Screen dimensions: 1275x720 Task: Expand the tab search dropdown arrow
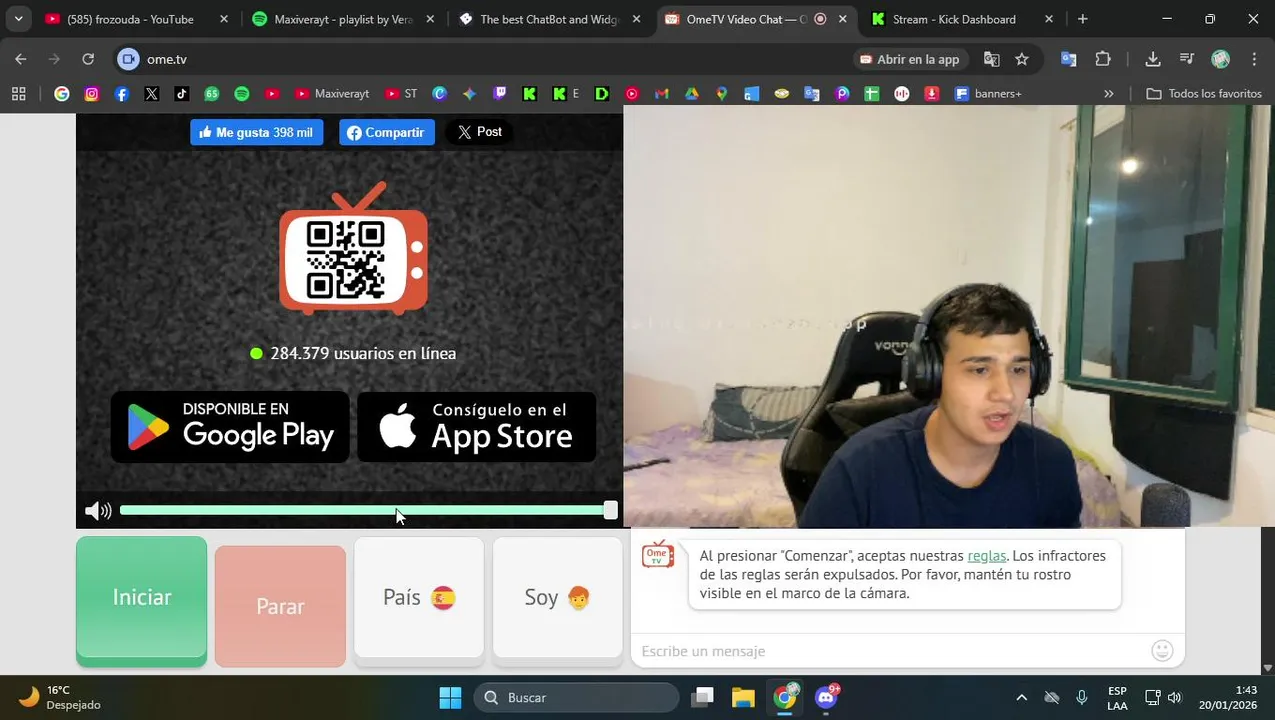[18, 19]
